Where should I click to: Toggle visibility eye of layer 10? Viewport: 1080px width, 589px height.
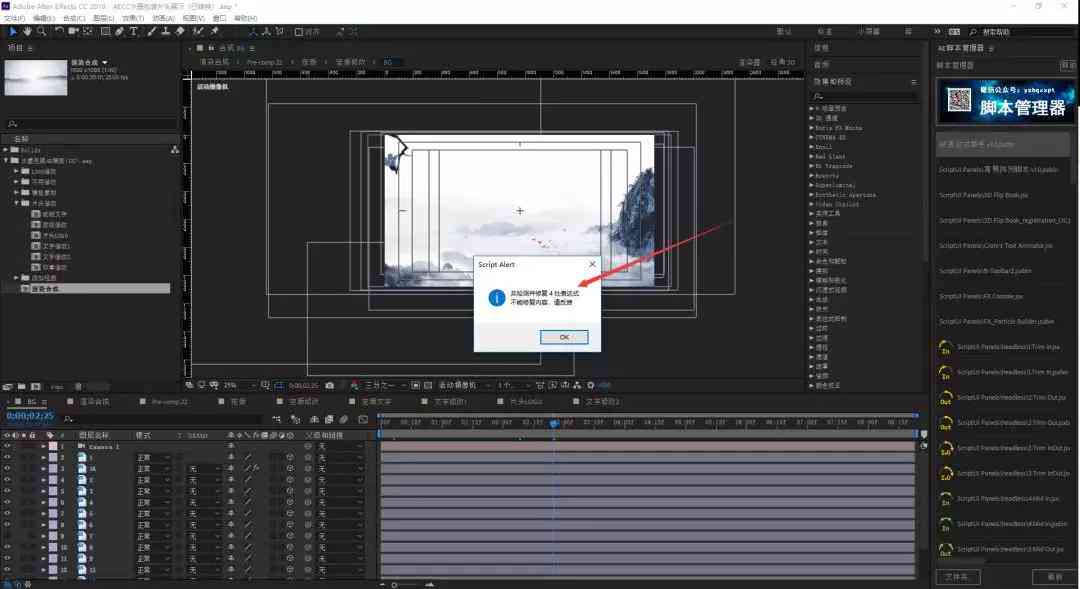pos(7,548)
